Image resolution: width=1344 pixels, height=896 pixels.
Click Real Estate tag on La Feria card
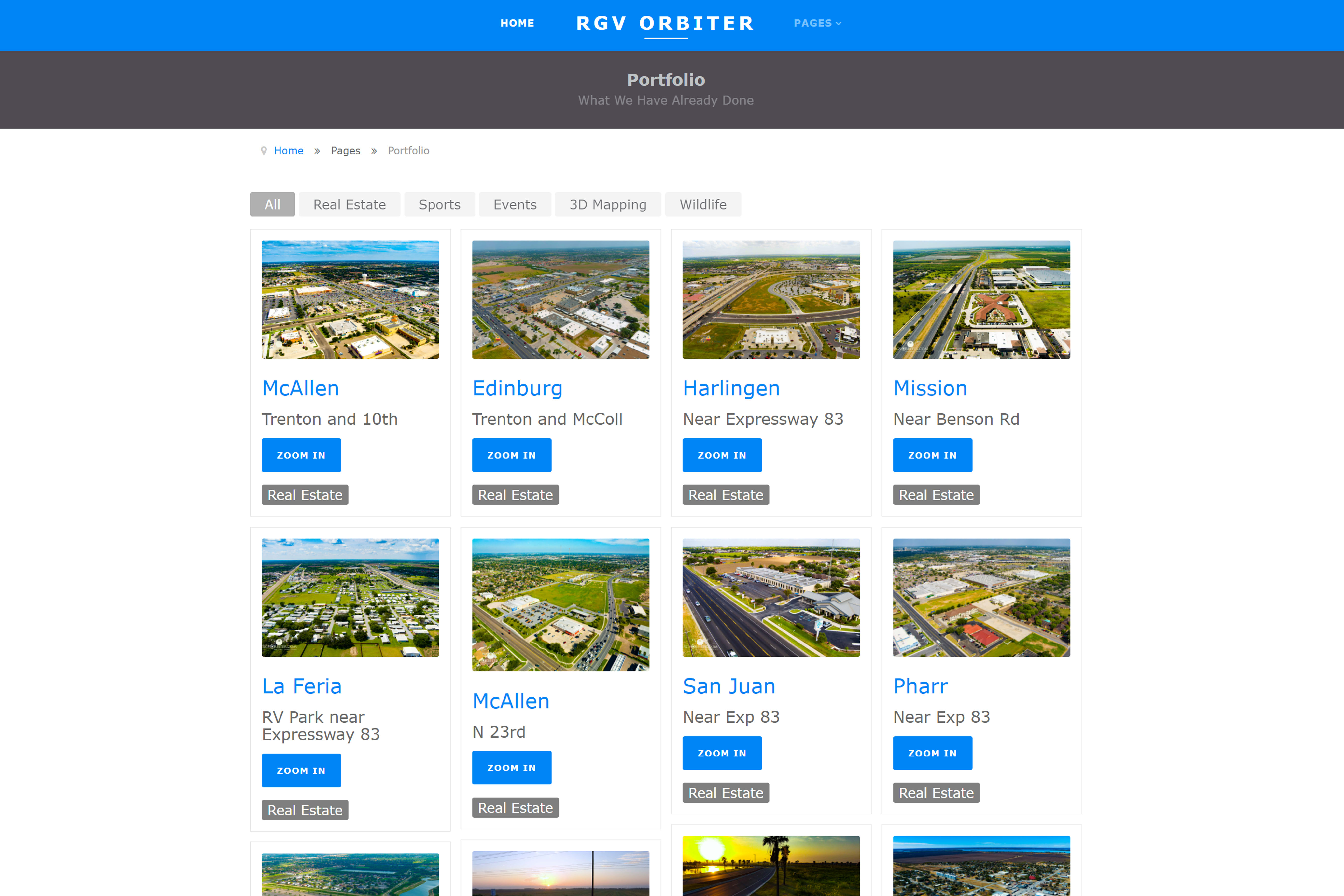[305, 810]
